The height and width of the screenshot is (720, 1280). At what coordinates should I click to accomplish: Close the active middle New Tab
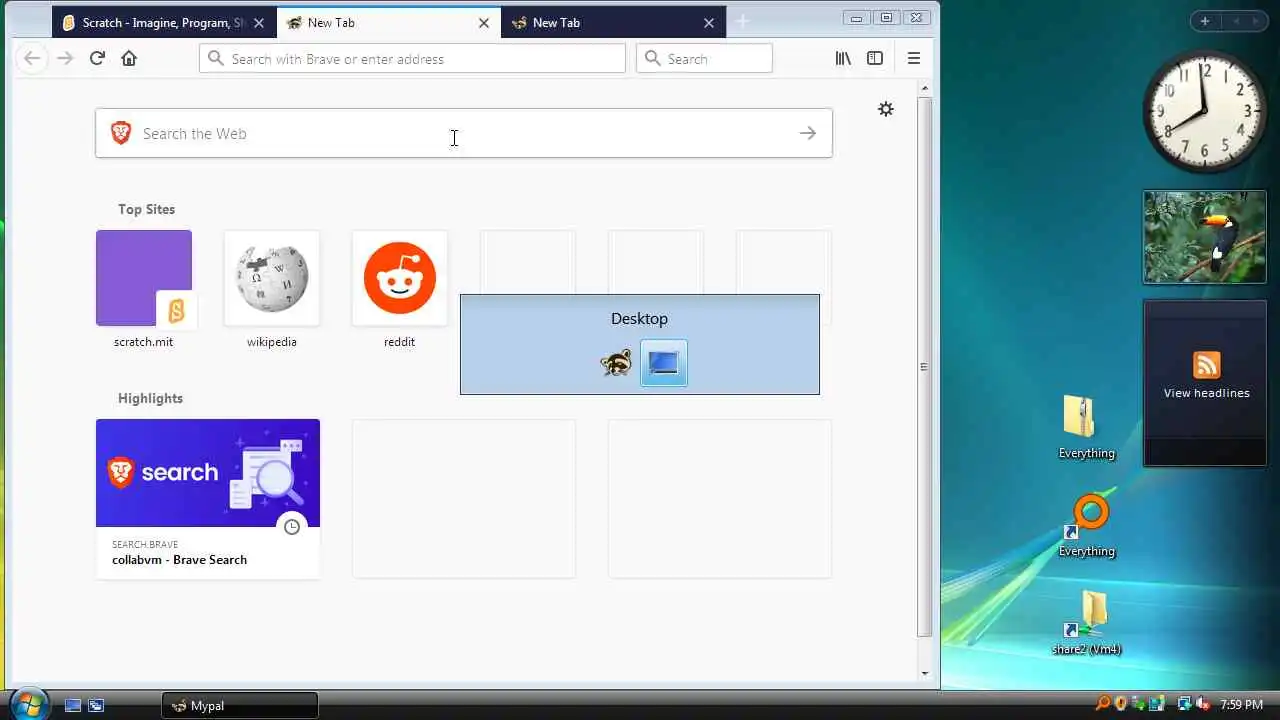pos(484,22)
